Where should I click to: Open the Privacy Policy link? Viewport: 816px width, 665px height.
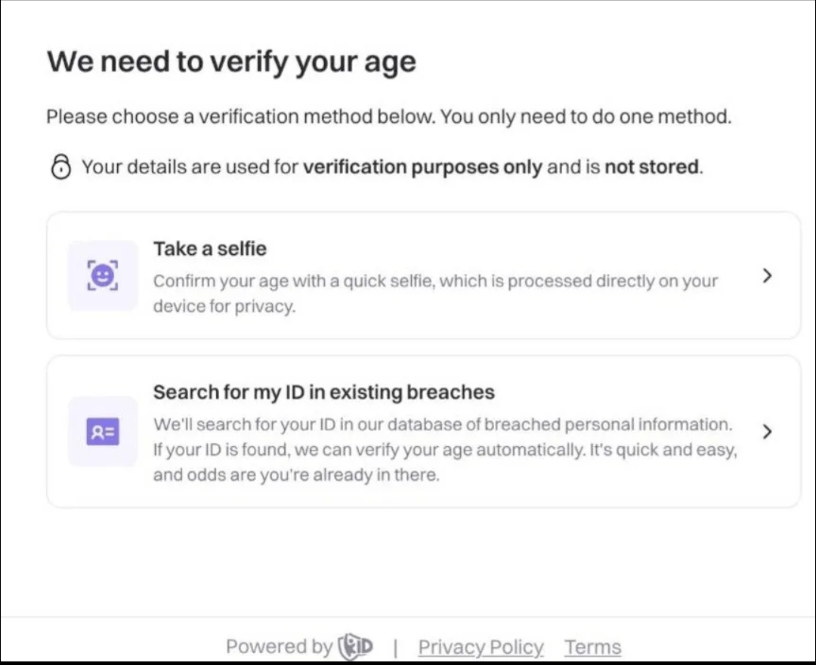tap(480, 647)
